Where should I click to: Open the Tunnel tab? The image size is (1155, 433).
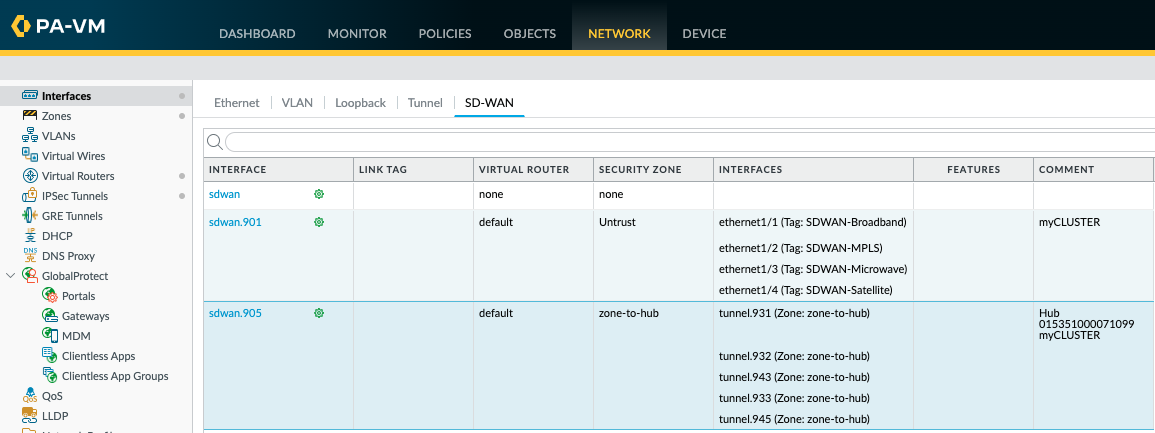click(x=425, y=103)
